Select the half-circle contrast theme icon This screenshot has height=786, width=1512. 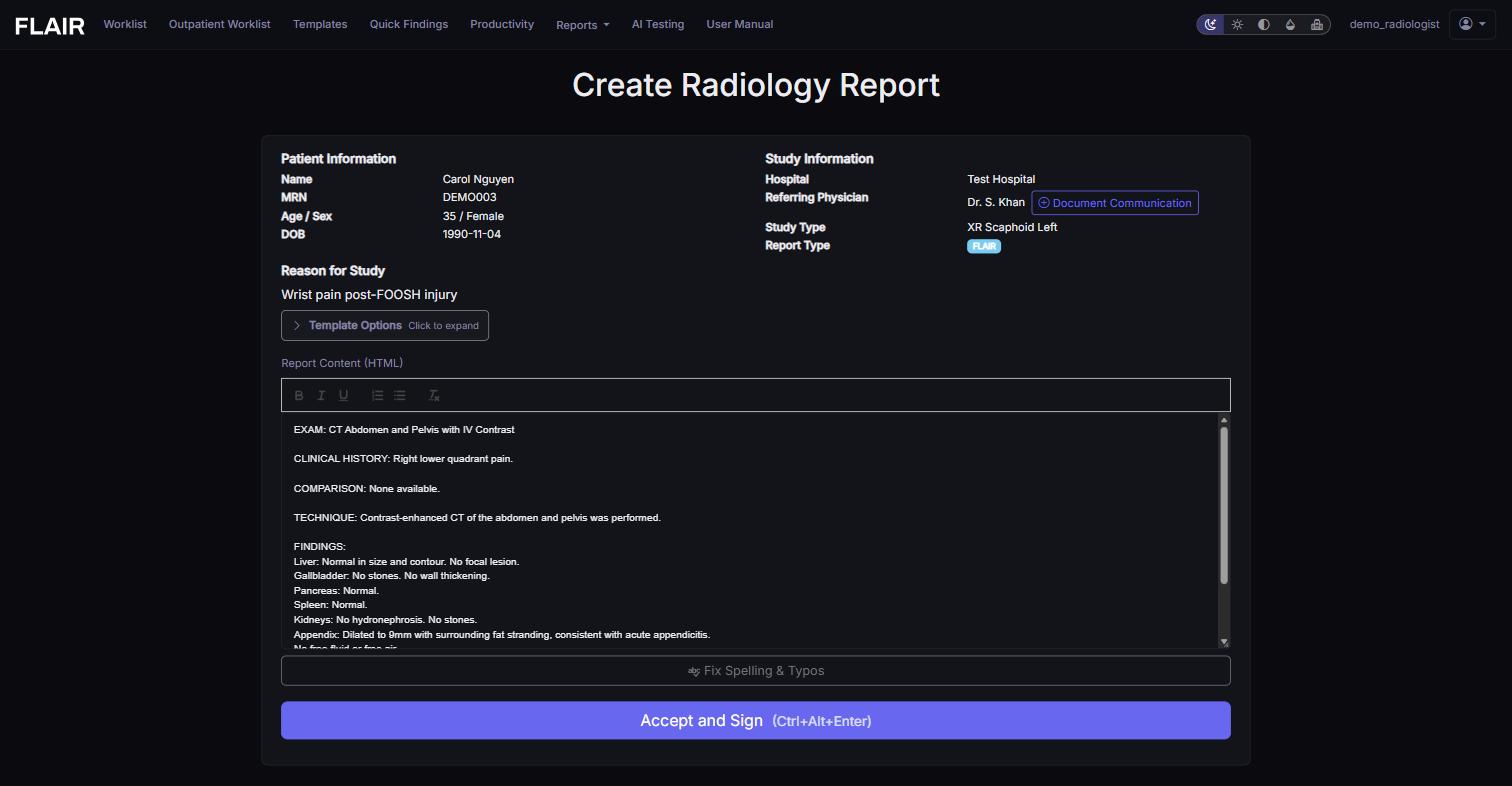(1264, 24)
